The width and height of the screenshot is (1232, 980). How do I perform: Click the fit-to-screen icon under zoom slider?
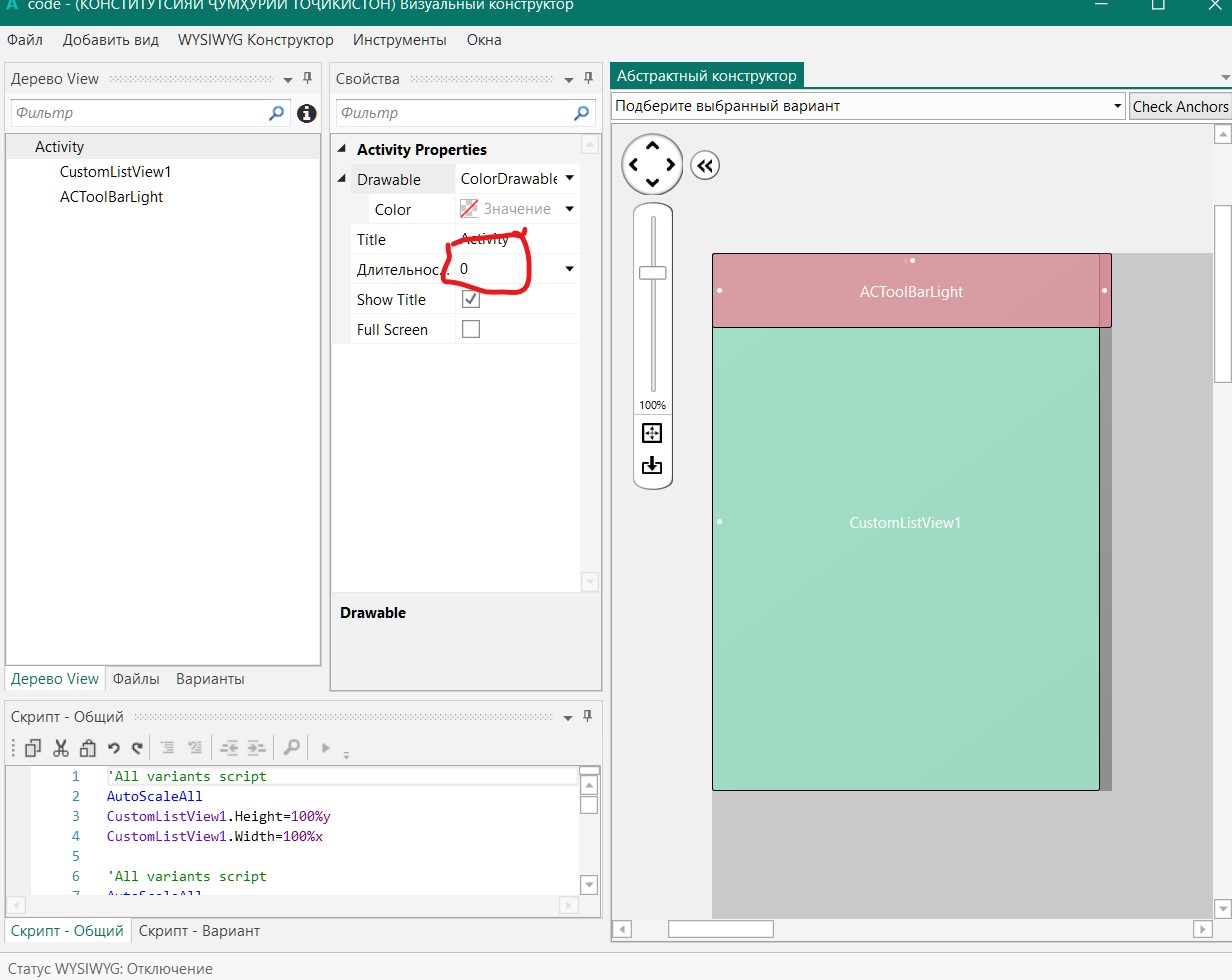[652, 433]
